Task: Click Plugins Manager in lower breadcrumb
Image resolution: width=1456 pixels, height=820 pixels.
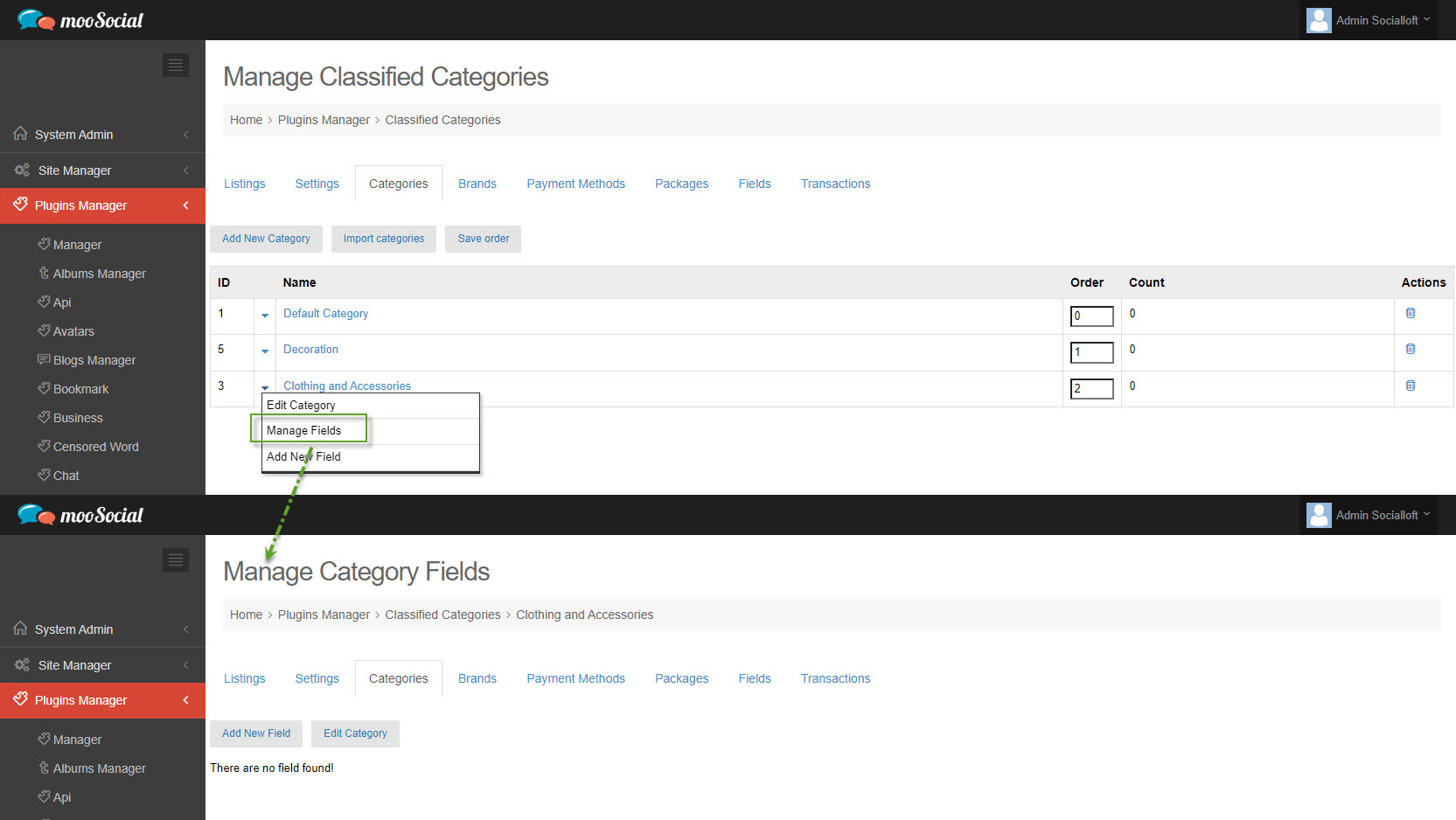Action: [324, 615]
